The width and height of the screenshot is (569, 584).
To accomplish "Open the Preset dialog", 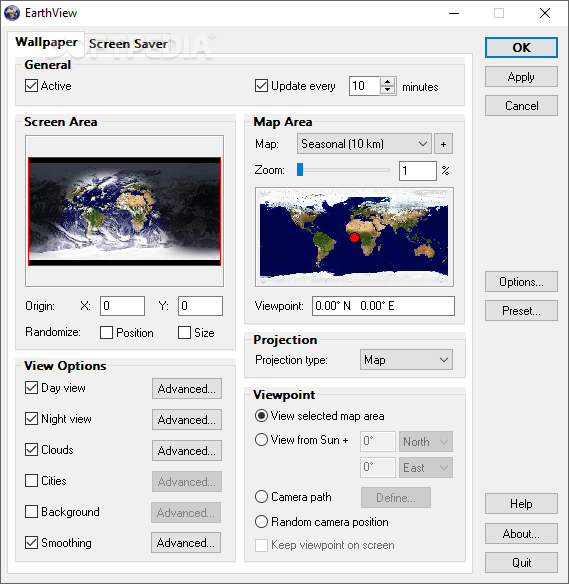I will pos(521,311).
